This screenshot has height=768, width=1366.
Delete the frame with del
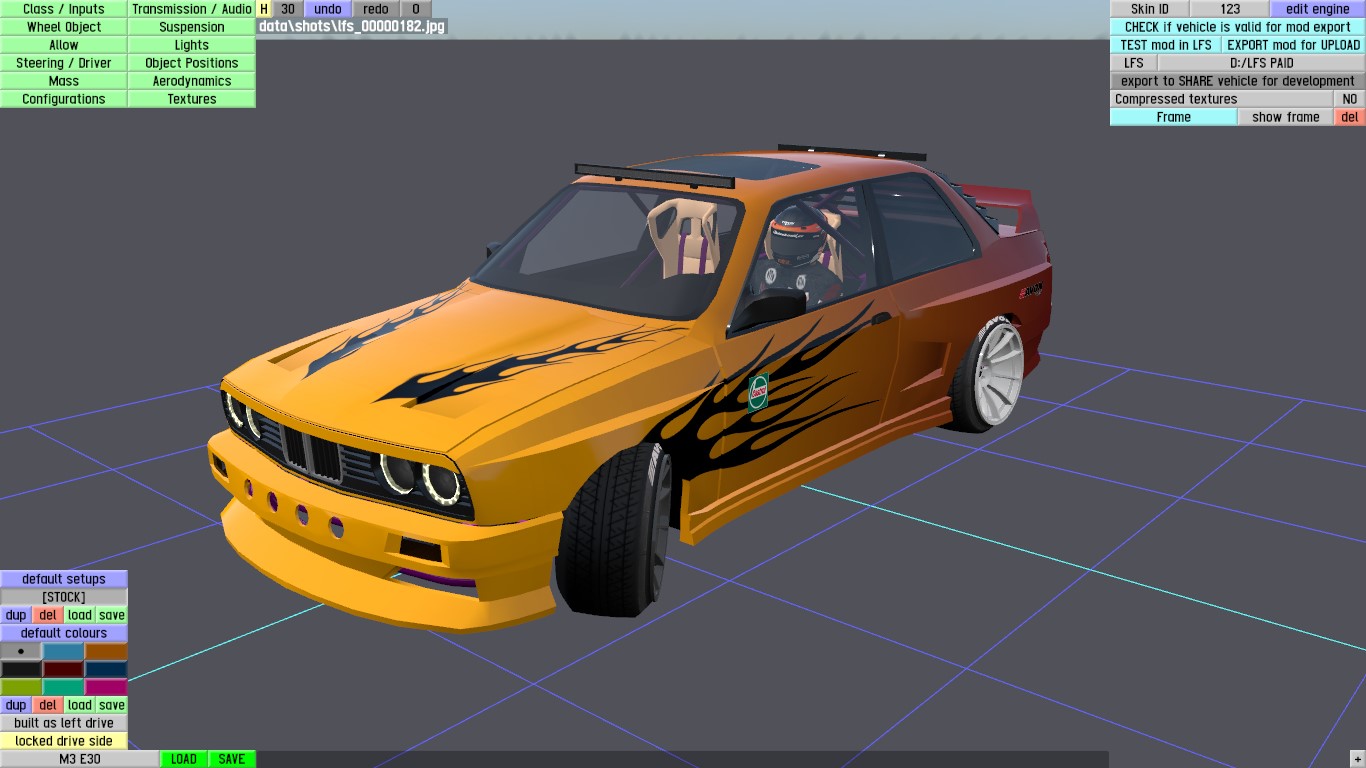pos(1350,117)
